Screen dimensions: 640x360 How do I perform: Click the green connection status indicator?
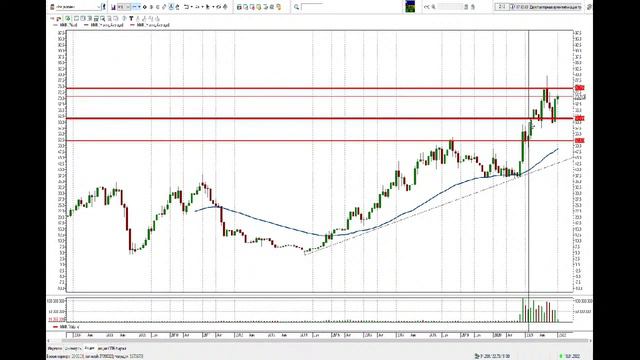[x=562, y=356]
